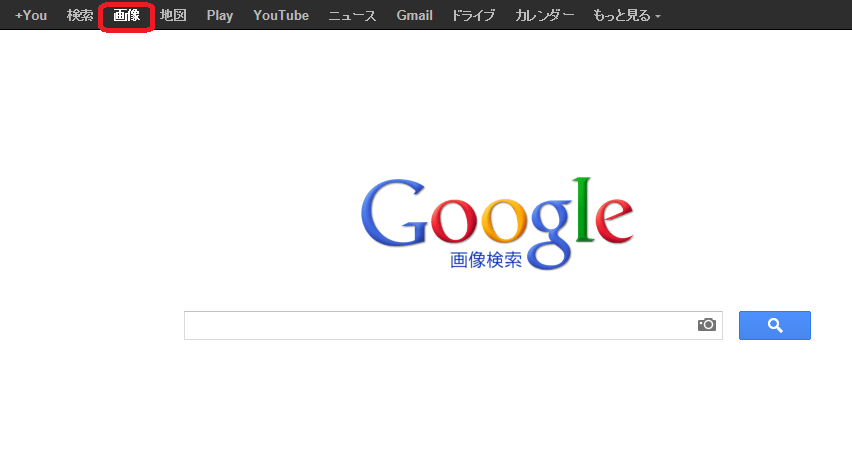Click the Google 画像検索 logo
852x456 pixels.
tap(497, 223)
